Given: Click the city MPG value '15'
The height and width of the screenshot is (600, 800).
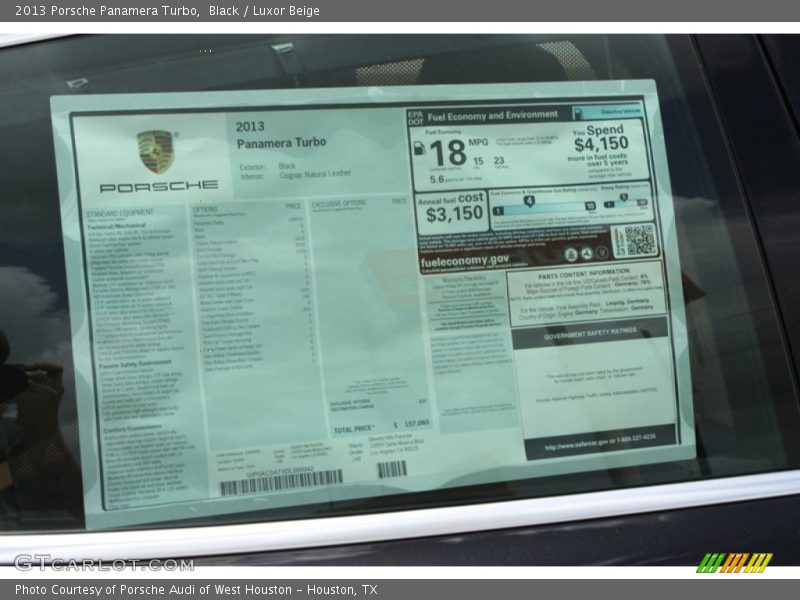Looking at the screenshot, I should pos(478,161).
